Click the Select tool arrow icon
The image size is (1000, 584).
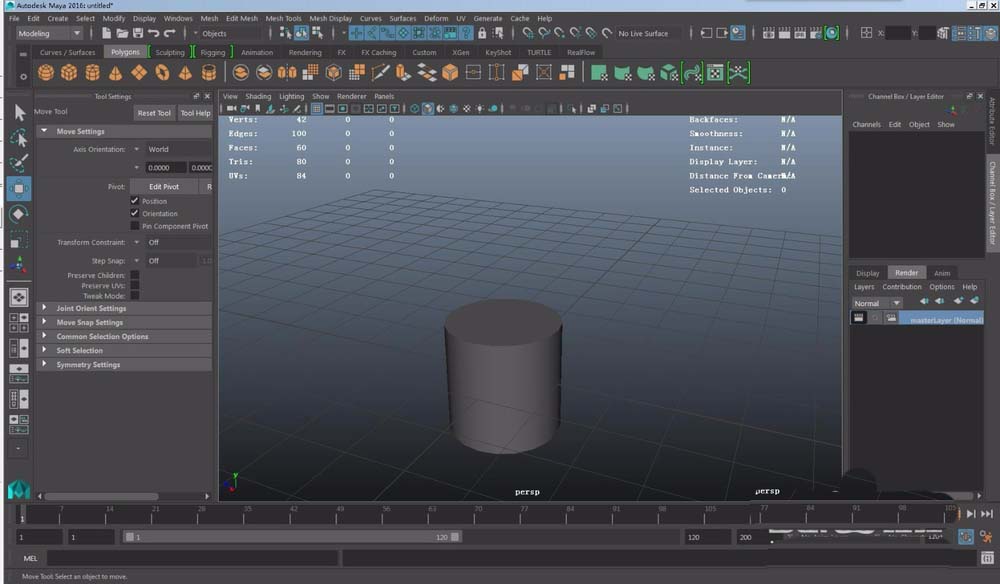pos(19,112)
